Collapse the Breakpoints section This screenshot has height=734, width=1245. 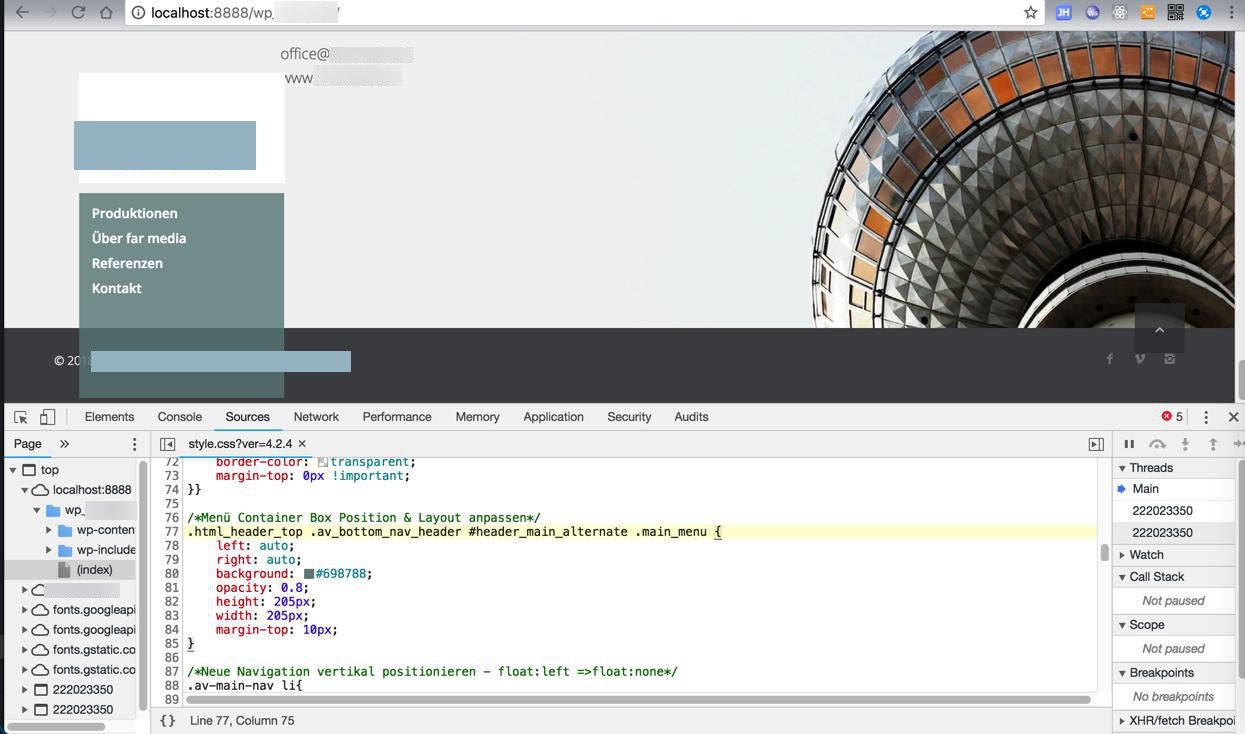click(x=1122, y=673)
